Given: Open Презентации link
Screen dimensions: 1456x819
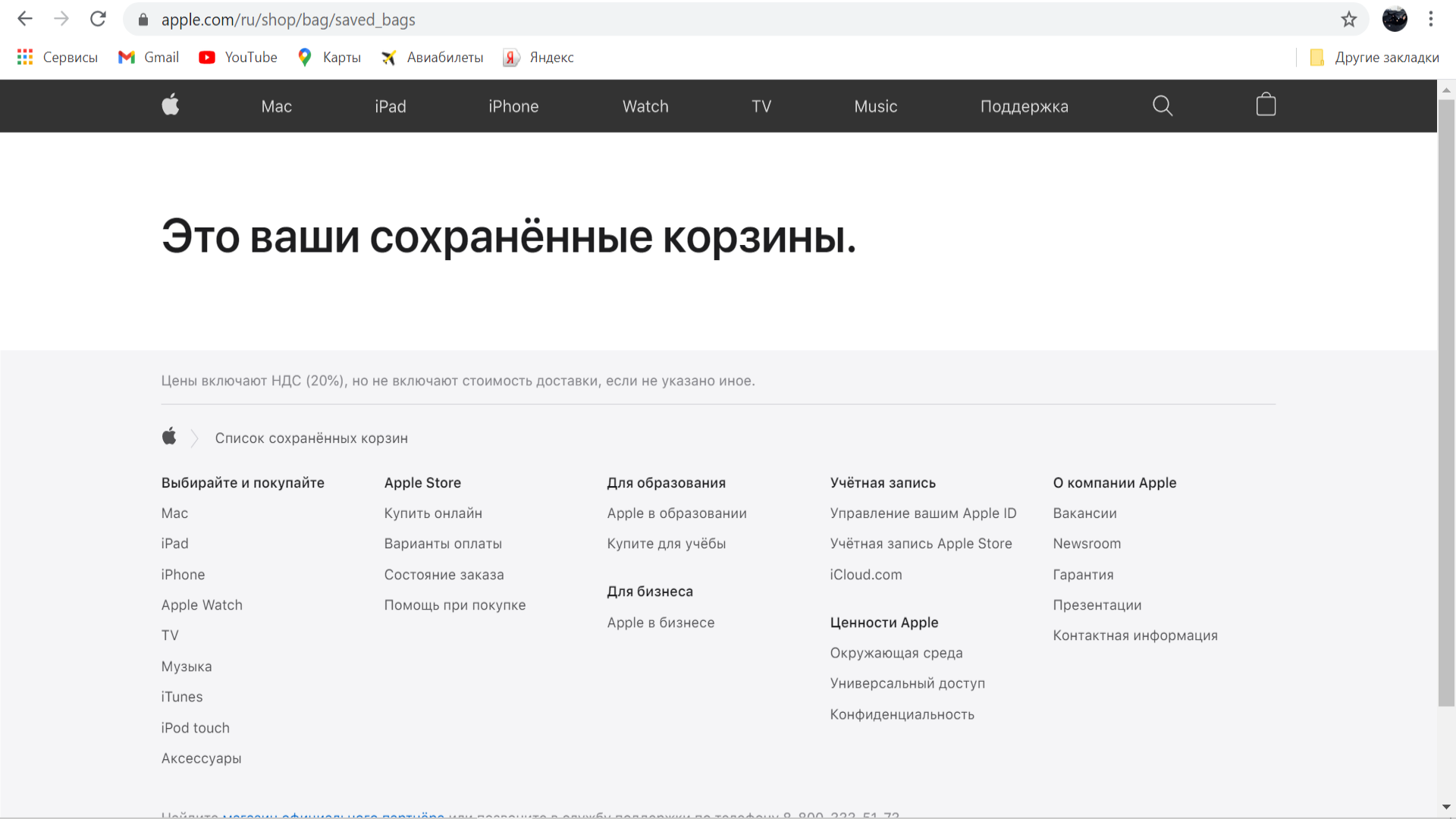Looking at the screenshot, I should 1097,605.
